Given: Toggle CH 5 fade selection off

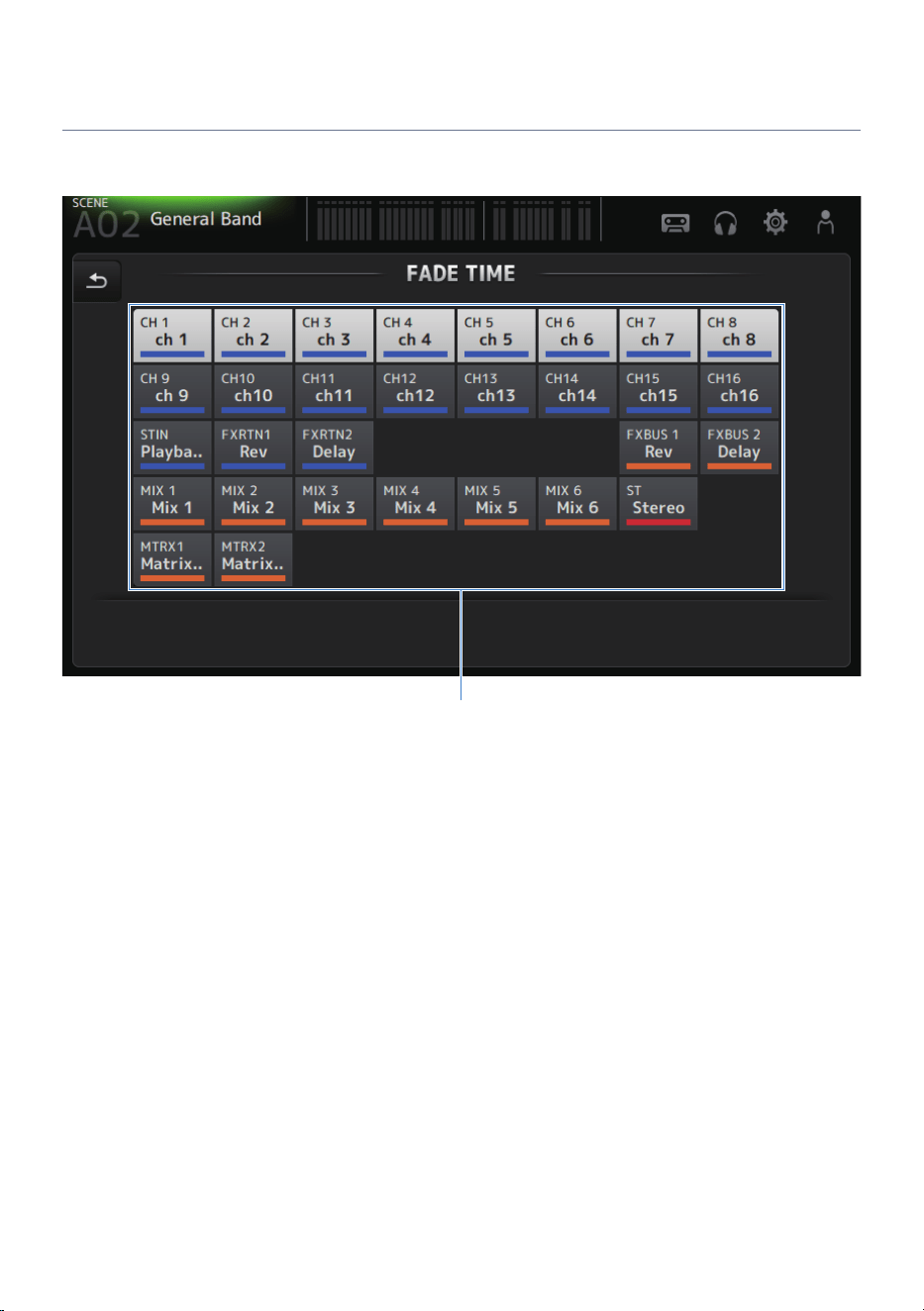Looking at the screenshot, I should coord(496,336).
